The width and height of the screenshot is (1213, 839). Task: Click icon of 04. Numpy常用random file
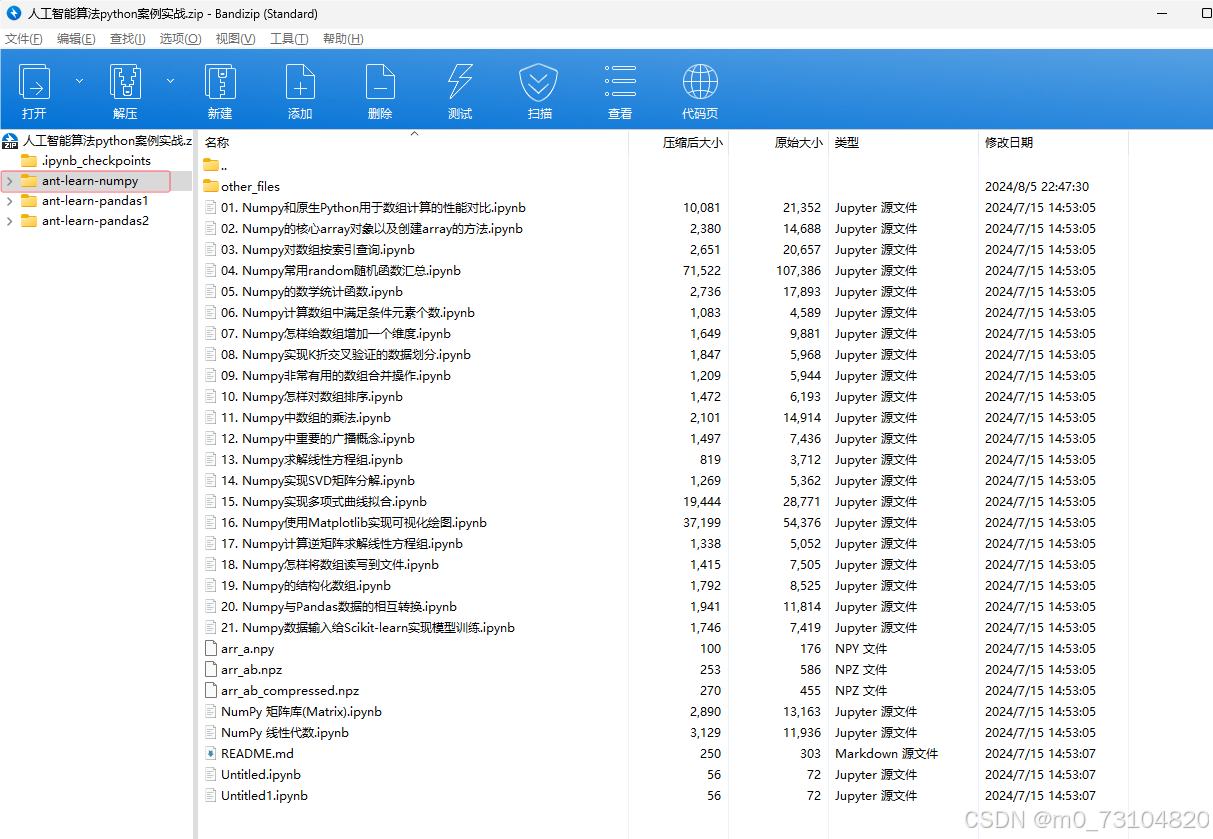(210, 271)
